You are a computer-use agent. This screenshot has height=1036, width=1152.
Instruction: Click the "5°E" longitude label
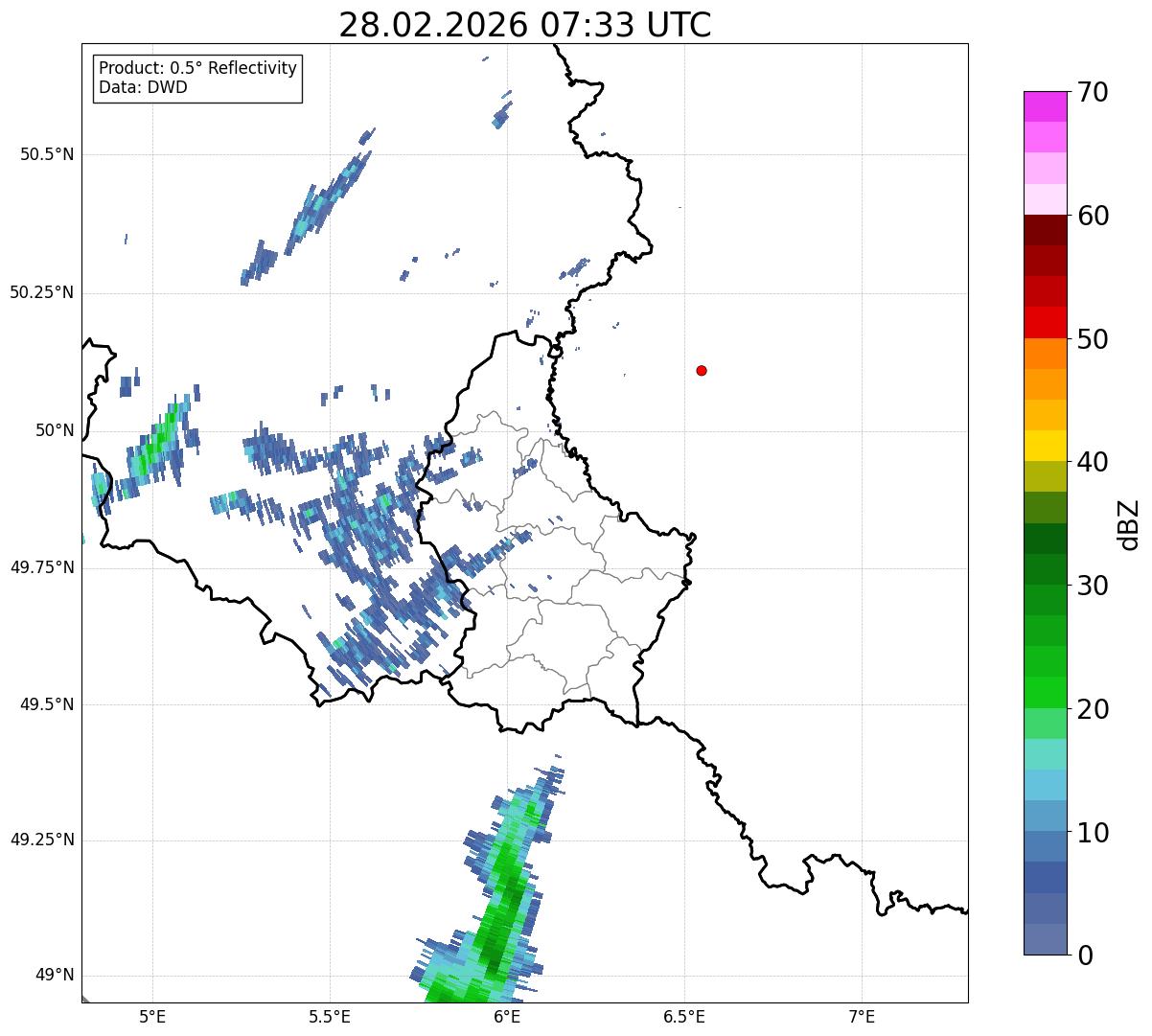(x=152, y=1016)
